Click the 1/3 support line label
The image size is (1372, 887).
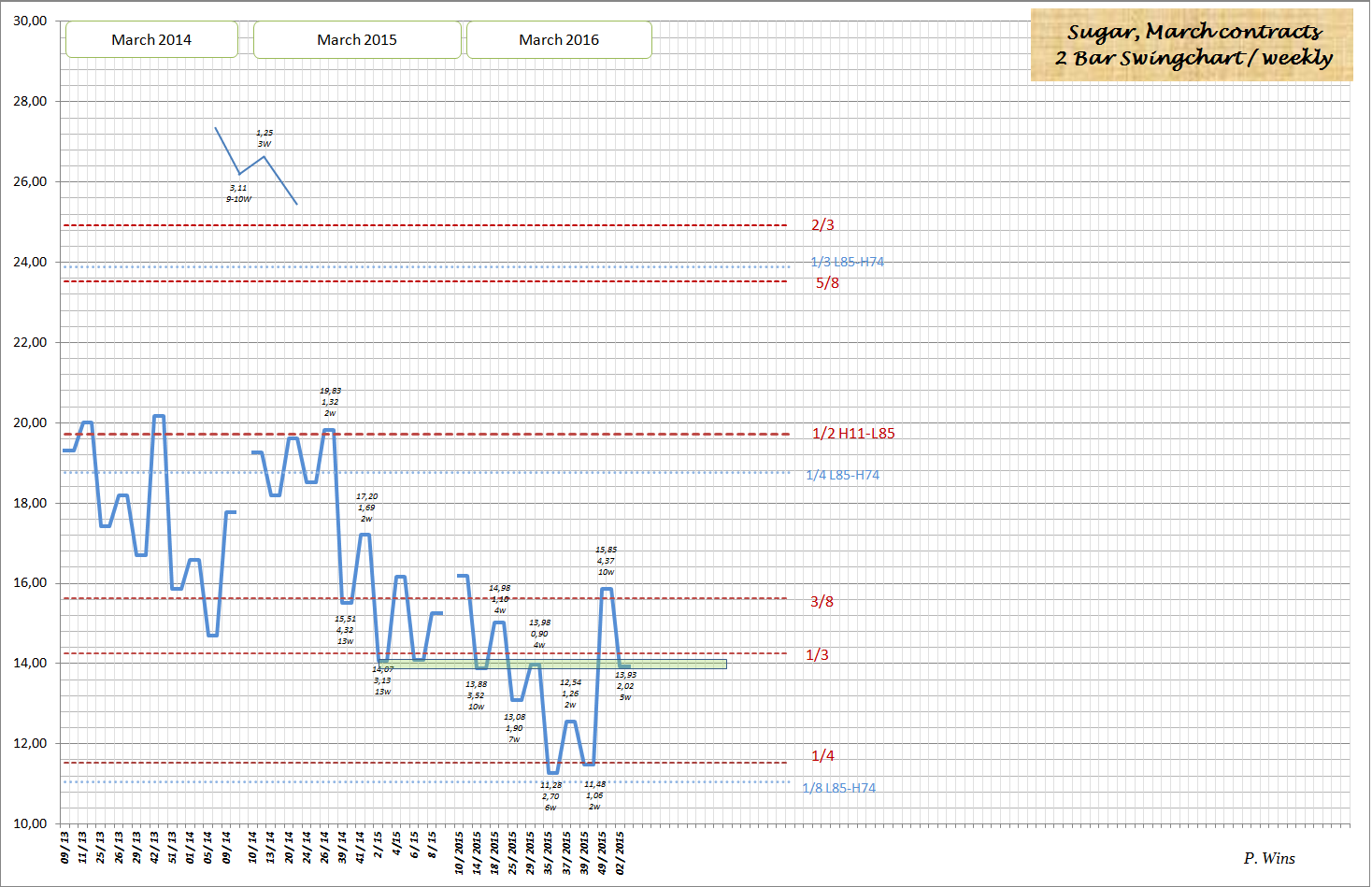pos(815,655)
